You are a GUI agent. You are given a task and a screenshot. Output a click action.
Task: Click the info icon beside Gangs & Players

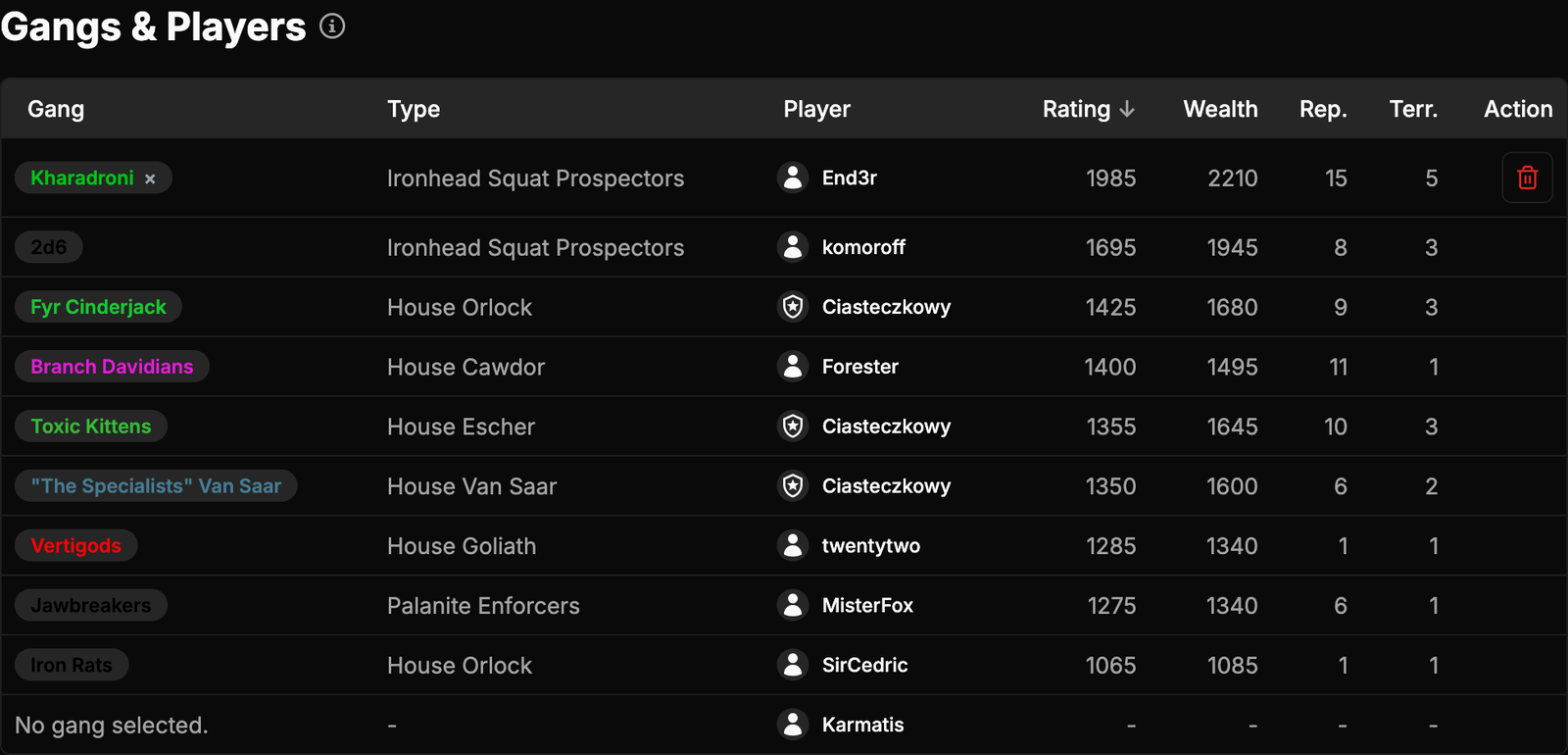pos(332,26)
